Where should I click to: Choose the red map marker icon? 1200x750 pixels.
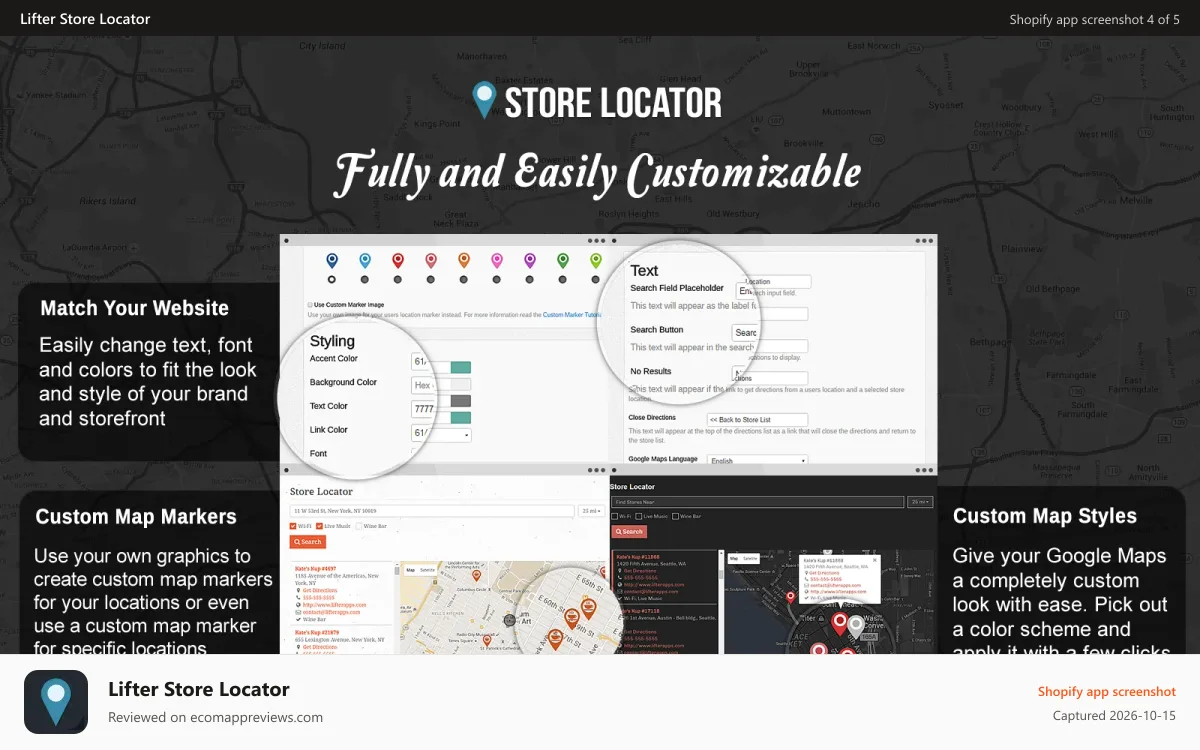pos(398,261)
